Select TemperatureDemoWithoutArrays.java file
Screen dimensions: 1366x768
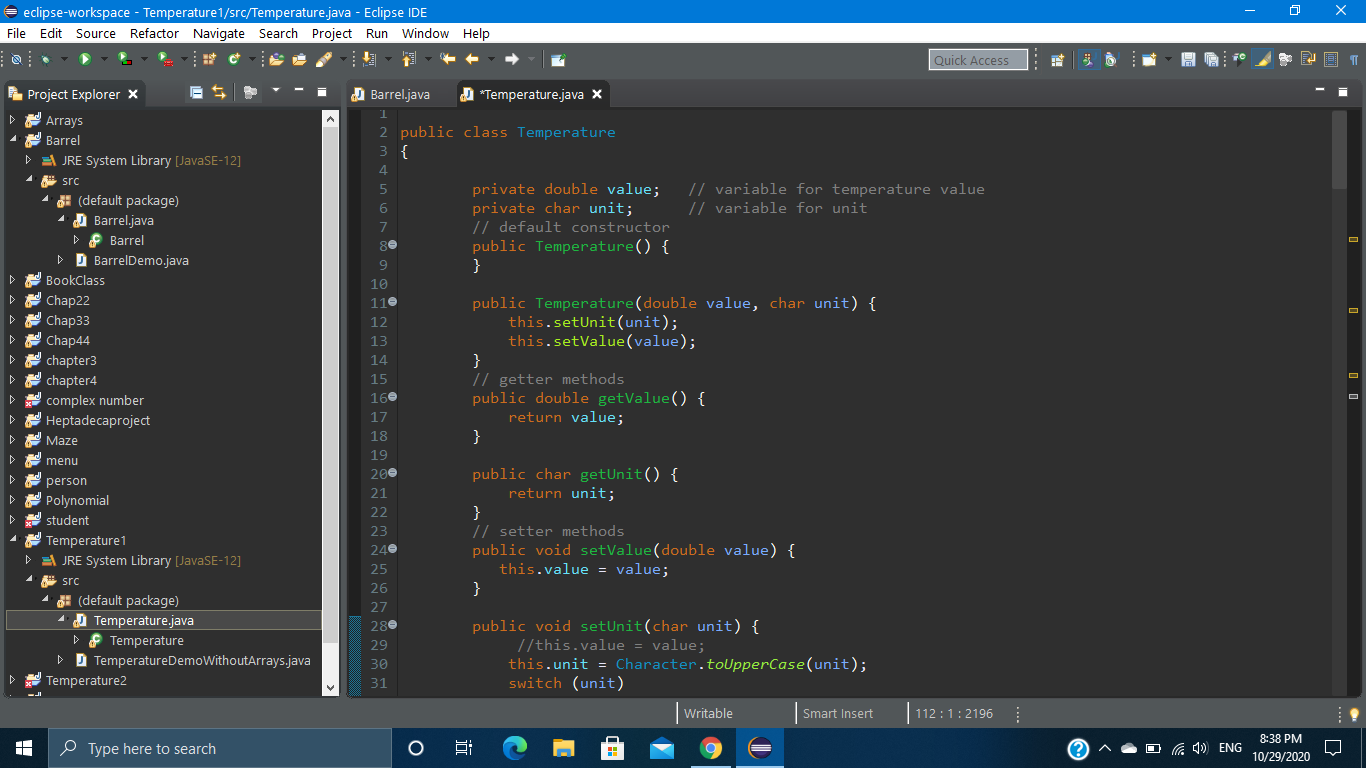[202, 660]
